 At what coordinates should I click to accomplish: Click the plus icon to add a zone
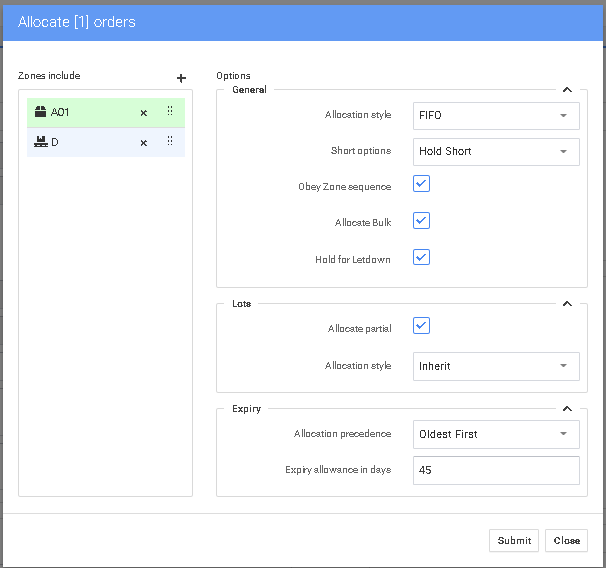point(181,78)
